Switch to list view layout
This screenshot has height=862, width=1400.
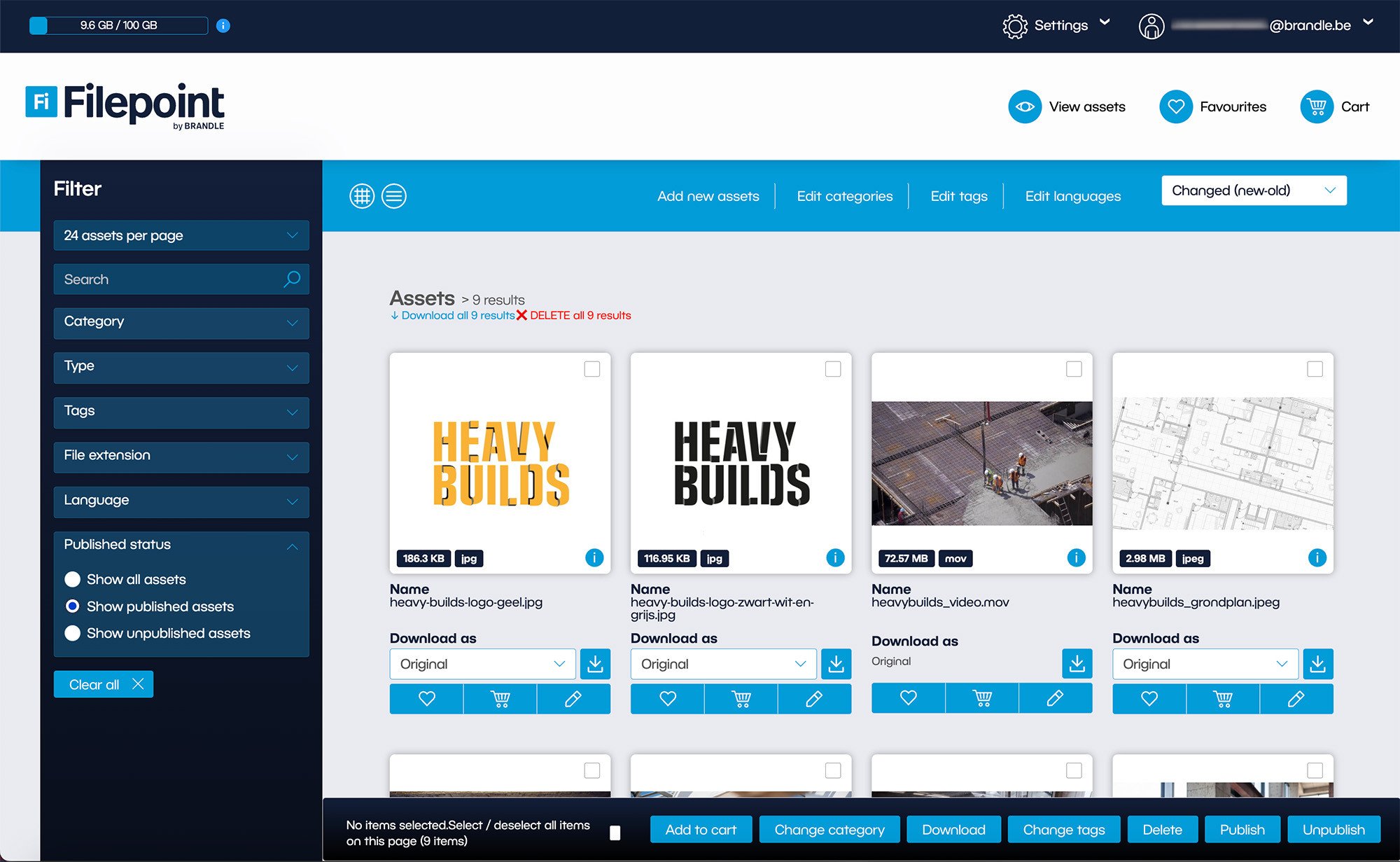click(x=394, y=196)
